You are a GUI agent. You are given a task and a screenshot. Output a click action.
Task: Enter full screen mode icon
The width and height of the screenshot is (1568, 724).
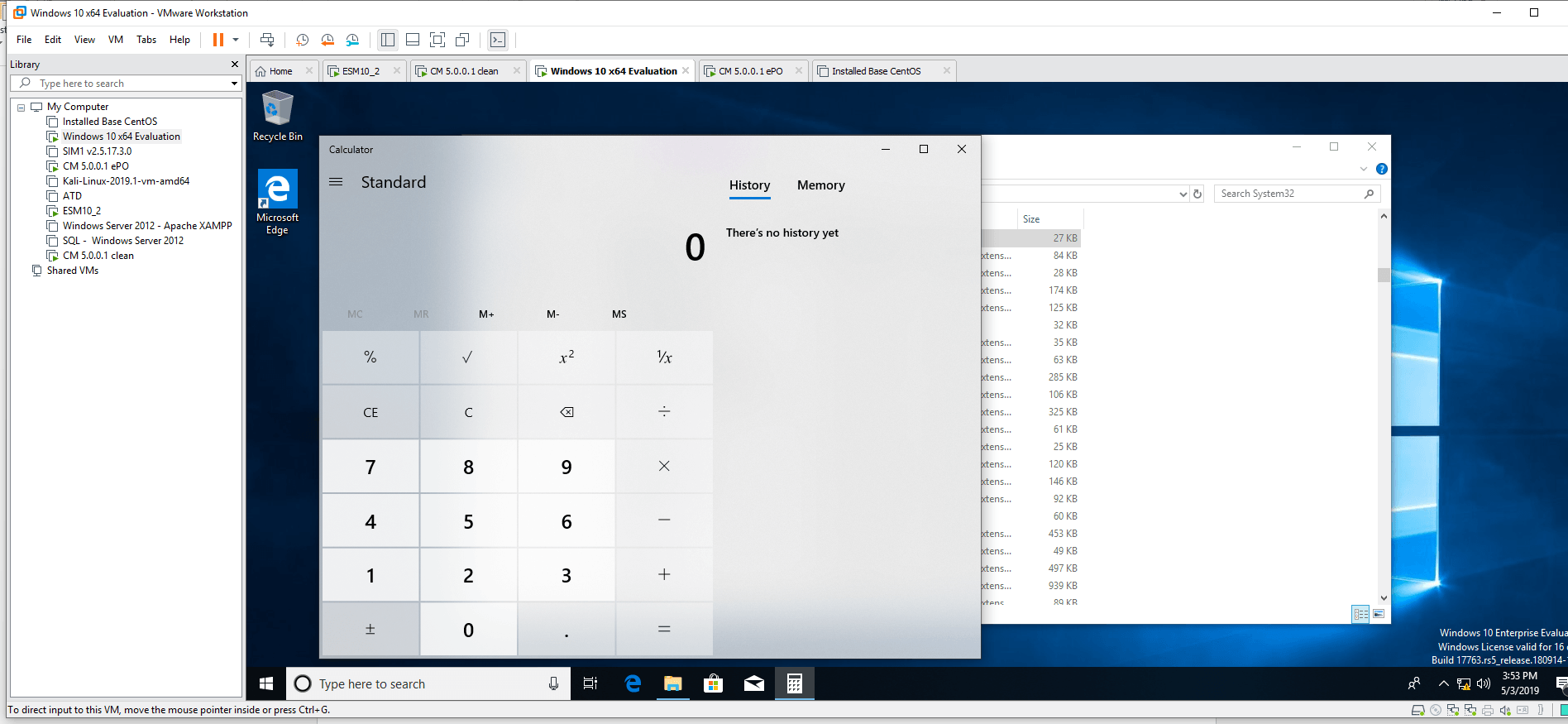coord(437,40)
